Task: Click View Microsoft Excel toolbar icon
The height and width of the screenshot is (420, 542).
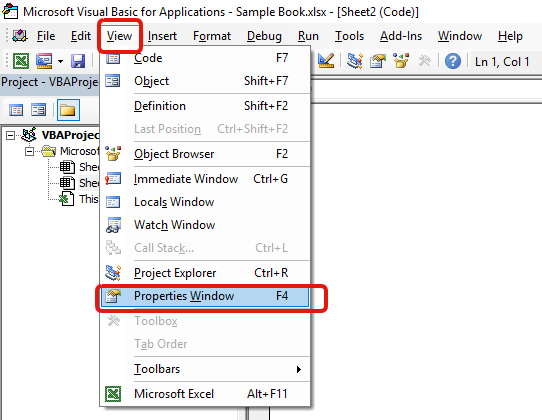Action: coord(21,61)
